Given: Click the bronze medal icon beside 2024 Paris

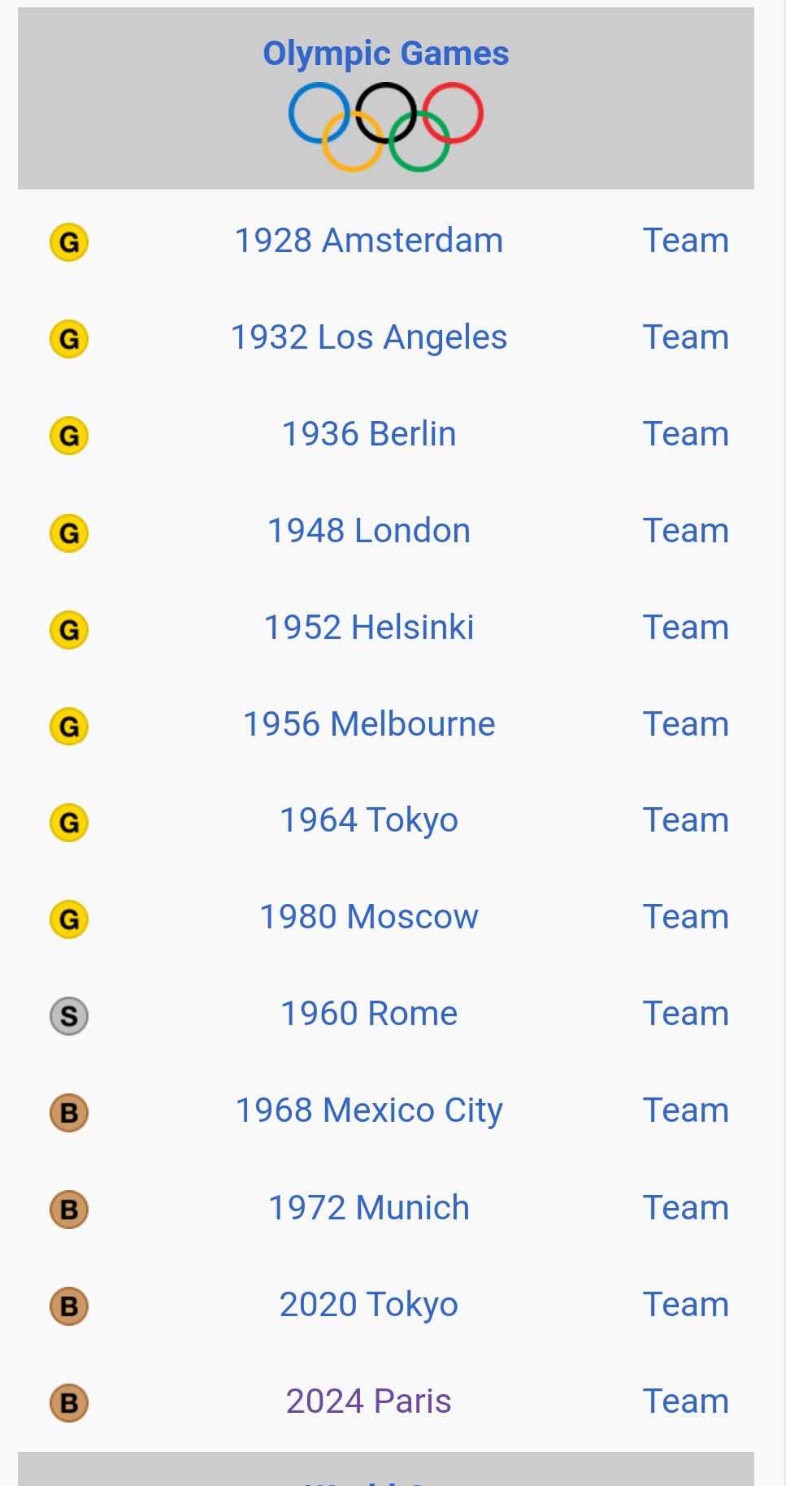Looking at the screenshot, I should [69, 1403].
